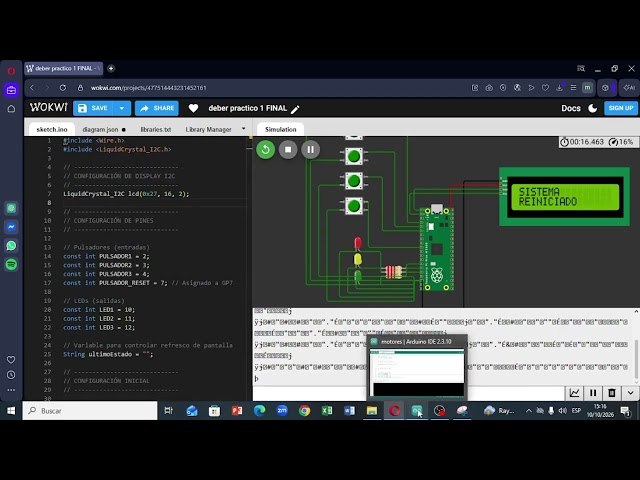Select the green LED

pos(358,277)
